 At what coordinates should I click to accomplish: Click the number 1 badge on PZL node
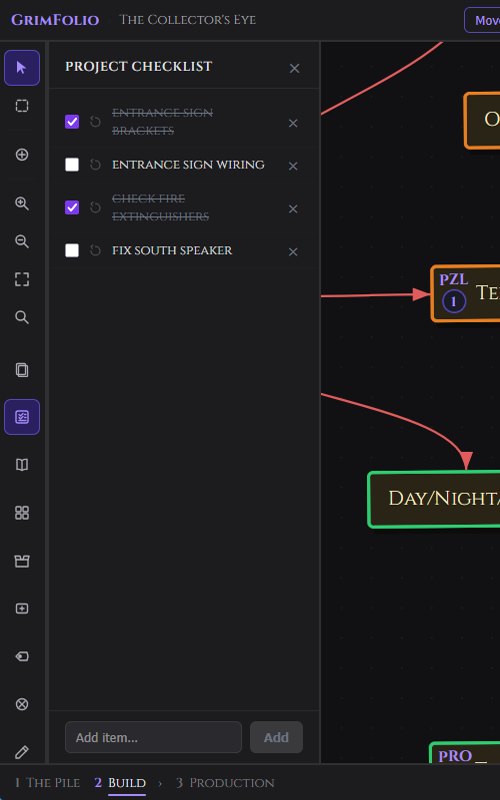click(x=454, y=302)
